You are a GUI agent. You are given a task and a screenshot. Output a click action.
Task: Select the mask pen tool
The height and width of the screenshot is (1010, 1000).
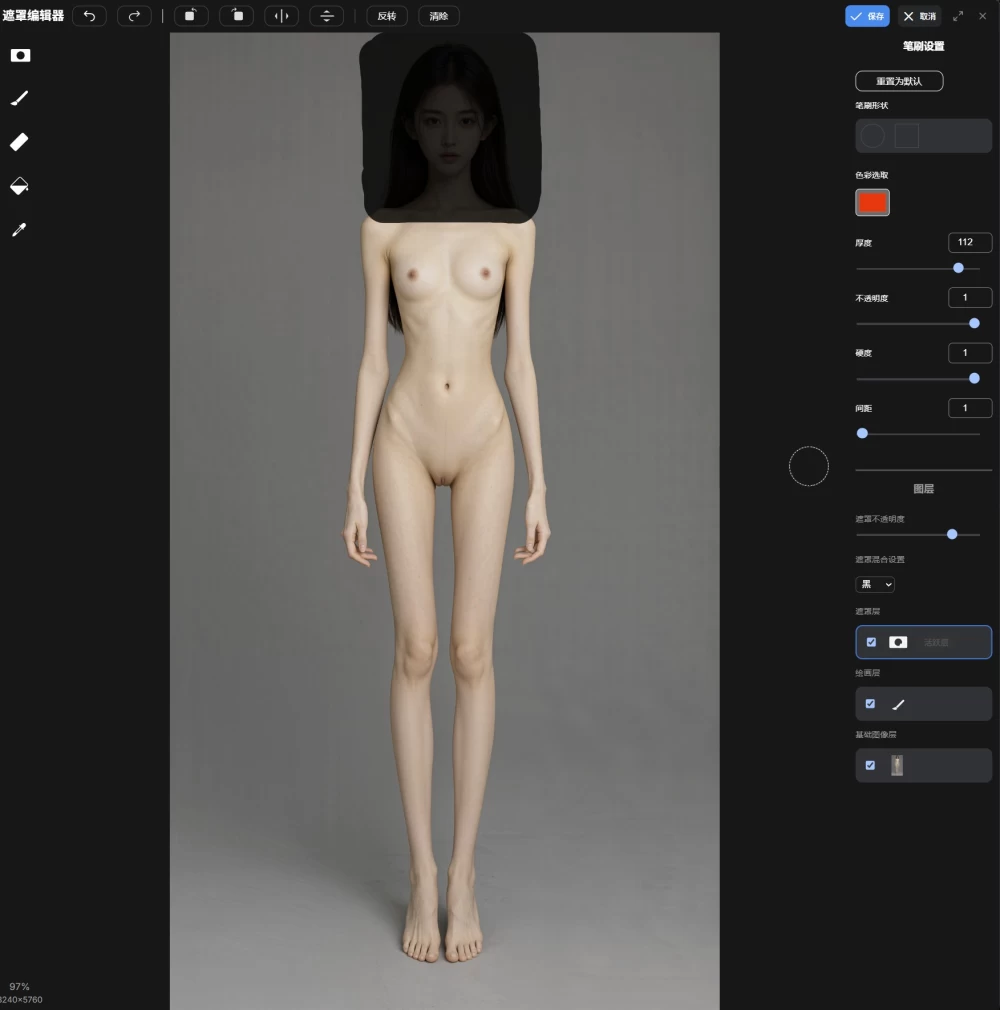(20, 55)
